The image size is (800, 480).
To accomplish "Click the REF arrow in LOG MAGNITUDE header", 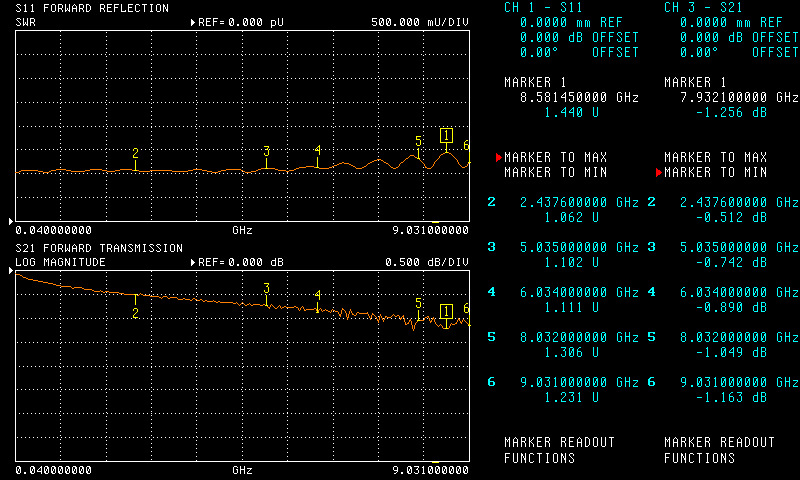I will click(193, 262).
